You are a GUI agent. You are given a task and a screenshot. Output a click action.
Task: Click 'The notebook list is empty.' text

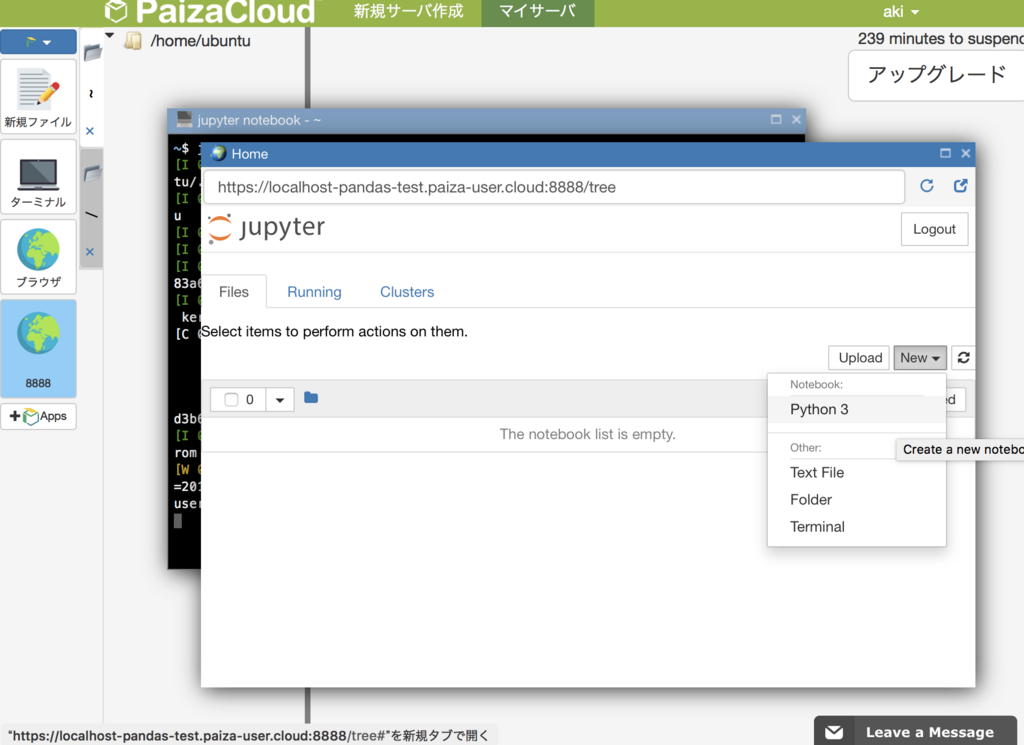(587, 434)
